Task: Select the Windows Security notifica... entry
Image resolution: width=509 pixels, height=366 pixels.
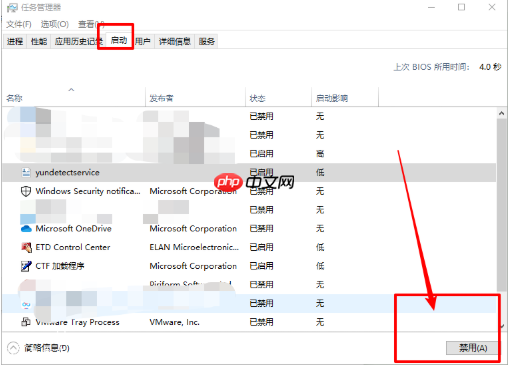Action: 88,191
